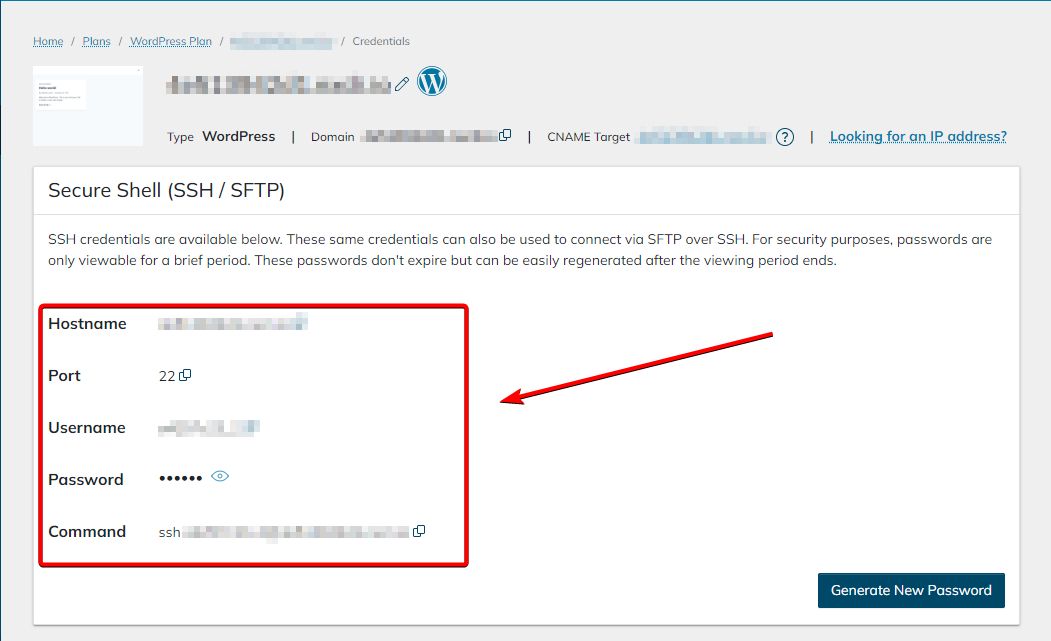
Task: Click the ssh command text string
Action: (x=280, y=531)
